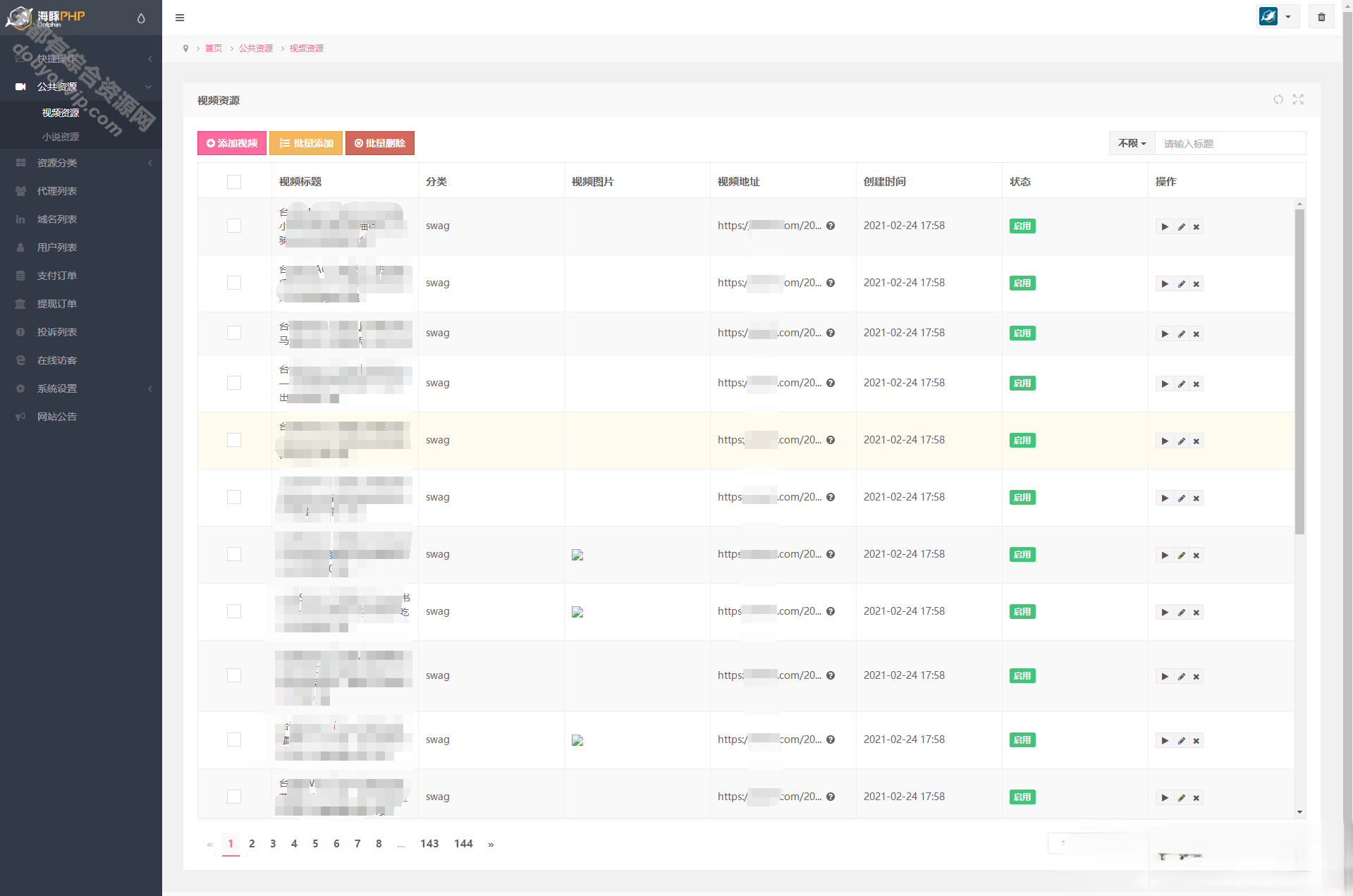Click 添加视频 button
This screenshot has height=896, width=1353.
coord(232,143)
